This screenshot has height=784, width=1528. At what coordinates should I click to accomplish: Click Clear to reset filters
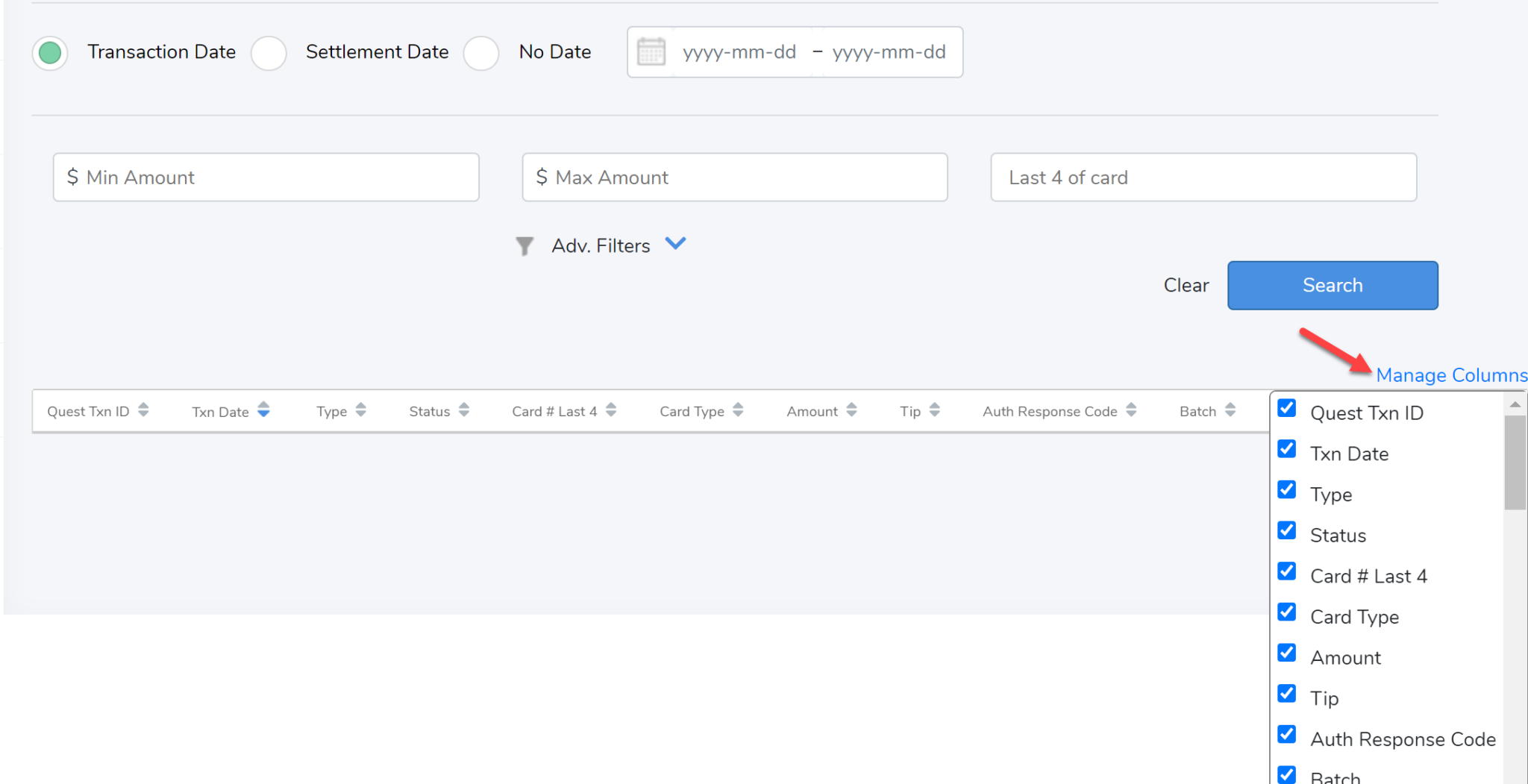point(1186,285)
